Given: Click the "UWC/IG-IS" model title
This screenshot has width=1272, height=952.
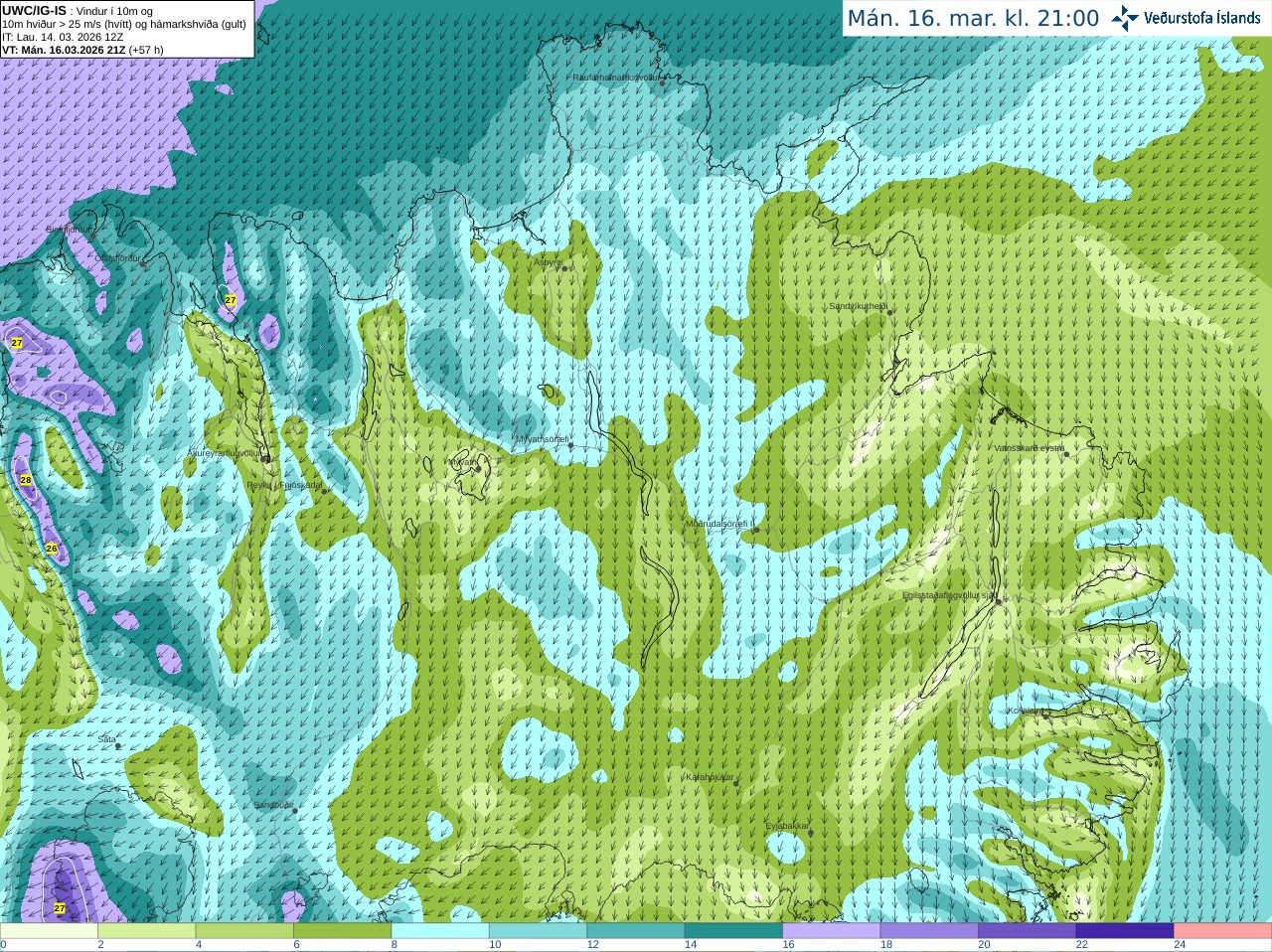Looking at the screenshot, I should pos(34,10).
